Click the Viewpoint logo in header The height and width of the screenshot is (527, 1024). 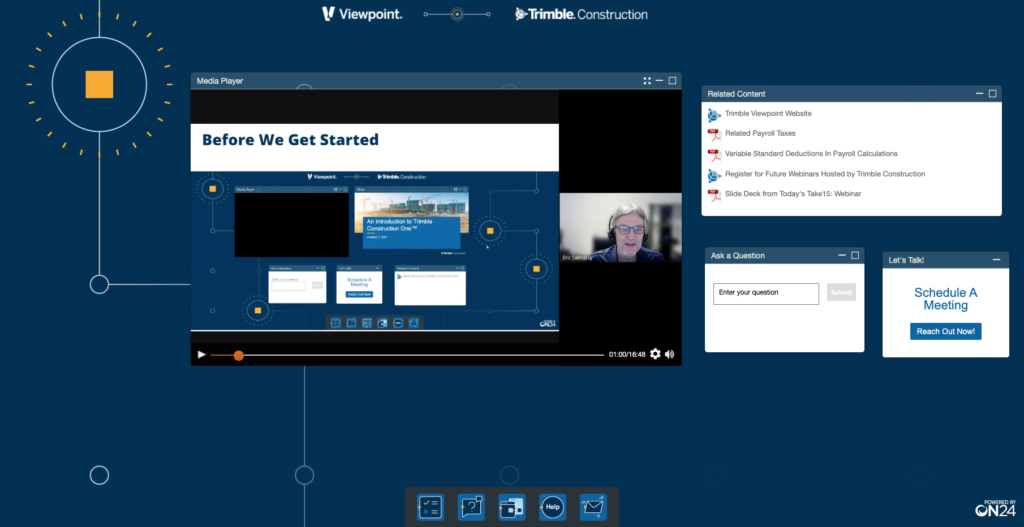click(362, 14)
